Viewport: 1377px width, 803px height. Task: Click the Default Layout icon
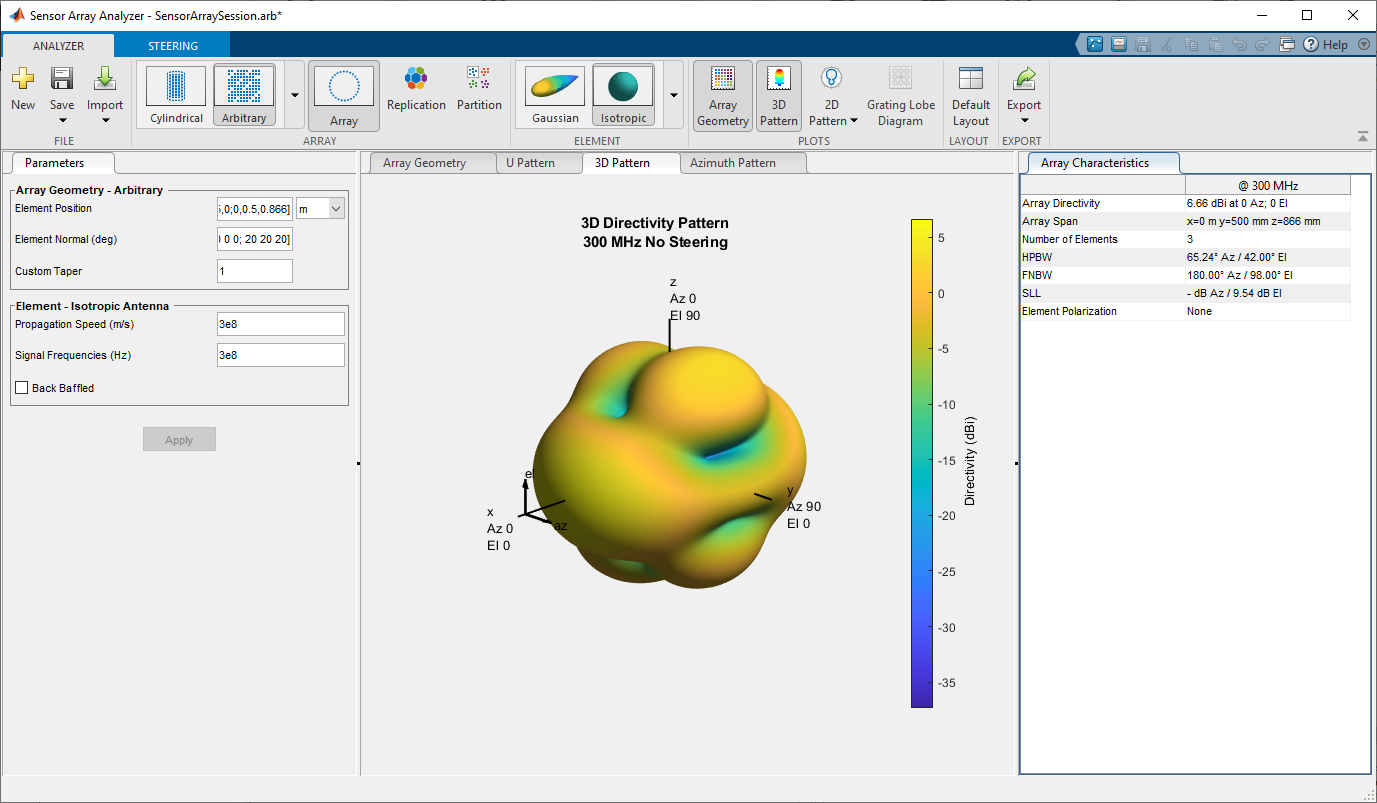[970, 96]
